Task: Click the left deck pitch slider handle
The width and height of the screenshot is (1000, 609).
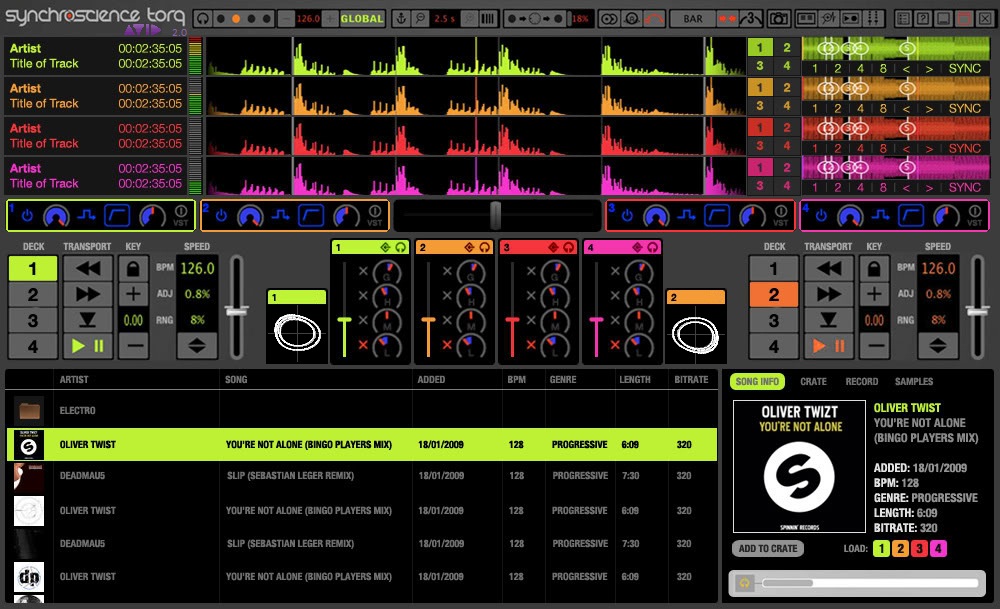Action: [237, 311]
